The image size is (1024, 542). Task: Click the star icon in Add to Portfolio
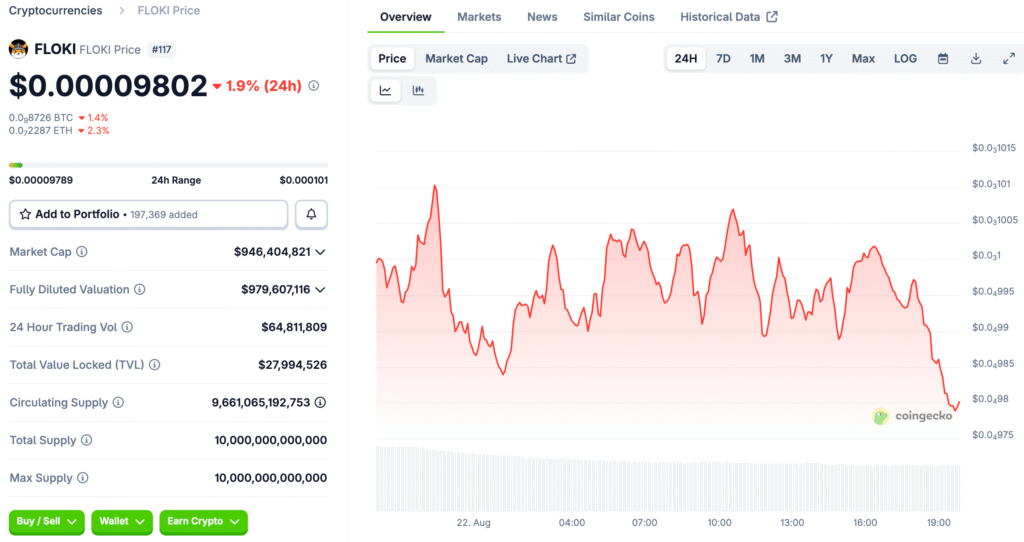tap(25, 214)
